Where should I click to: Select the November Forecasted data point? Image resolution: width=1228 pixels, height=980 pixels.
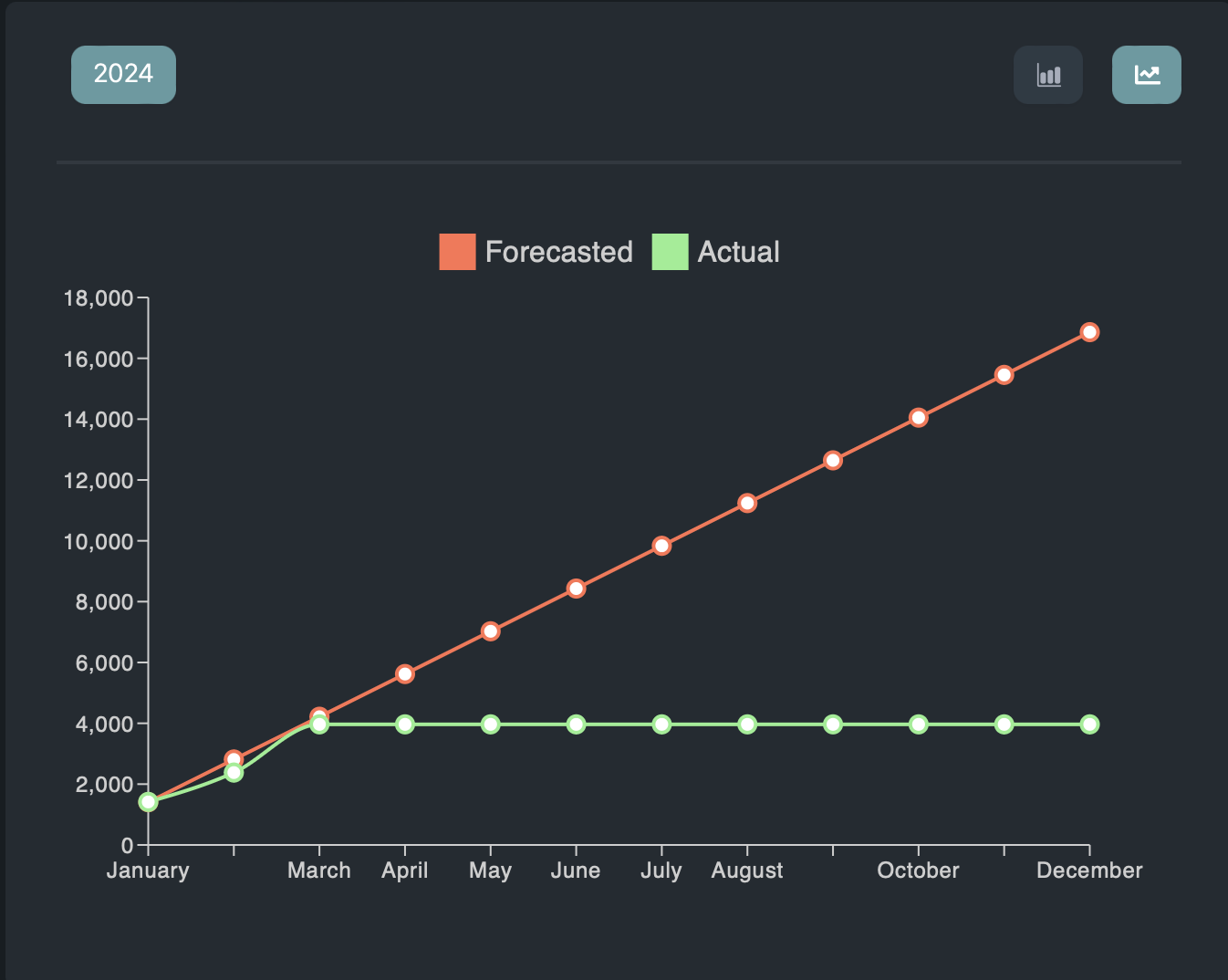(1004, 375)
